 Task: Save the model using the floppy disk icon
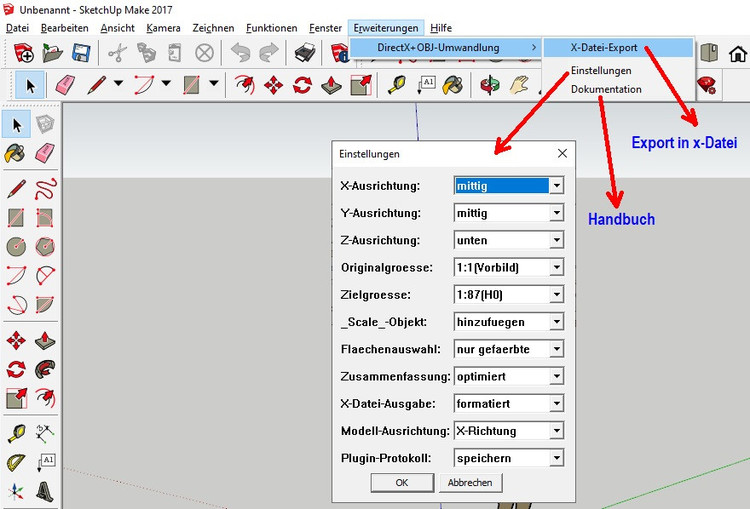(81, 52)
